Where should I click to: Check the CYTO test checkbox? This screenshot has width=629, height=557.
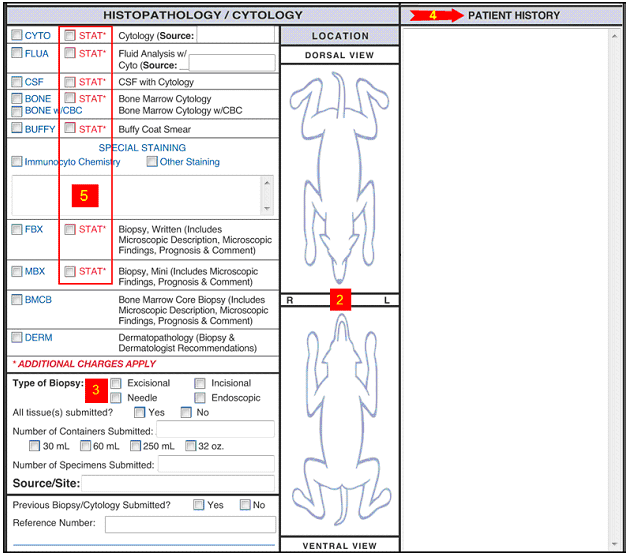17,35
